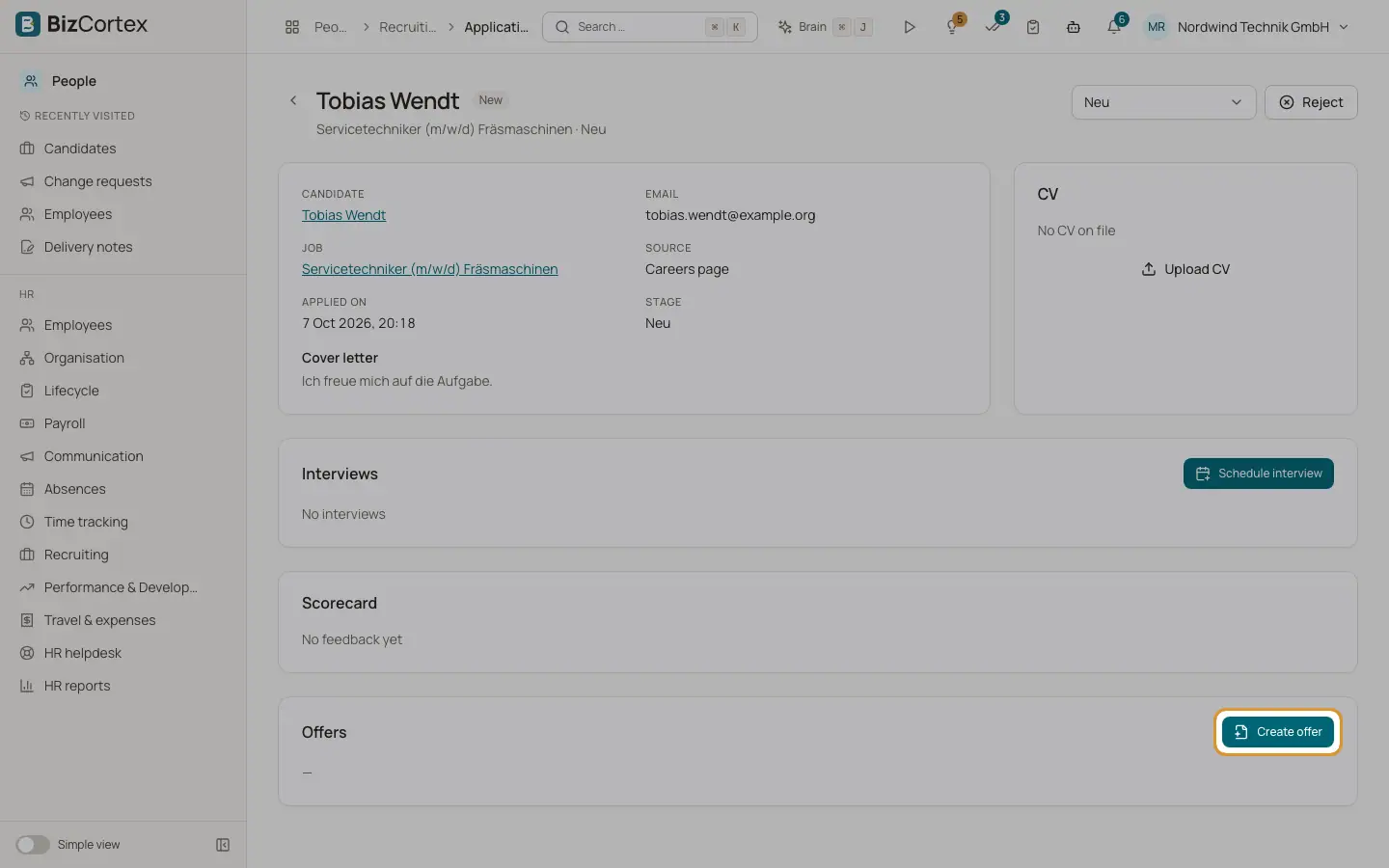Collapse the sidebar using the panel icon
The image size is (1389, 868).
223,845
